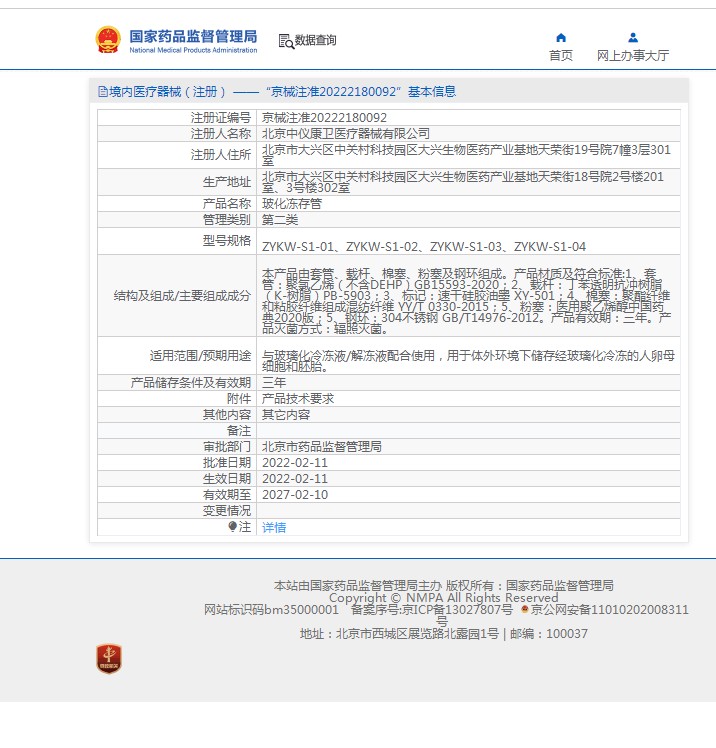The height and width of the screenshot is (748, 716).
Task: Click the Copyright NMPA footer line
Action: click(x=444, y=598)
